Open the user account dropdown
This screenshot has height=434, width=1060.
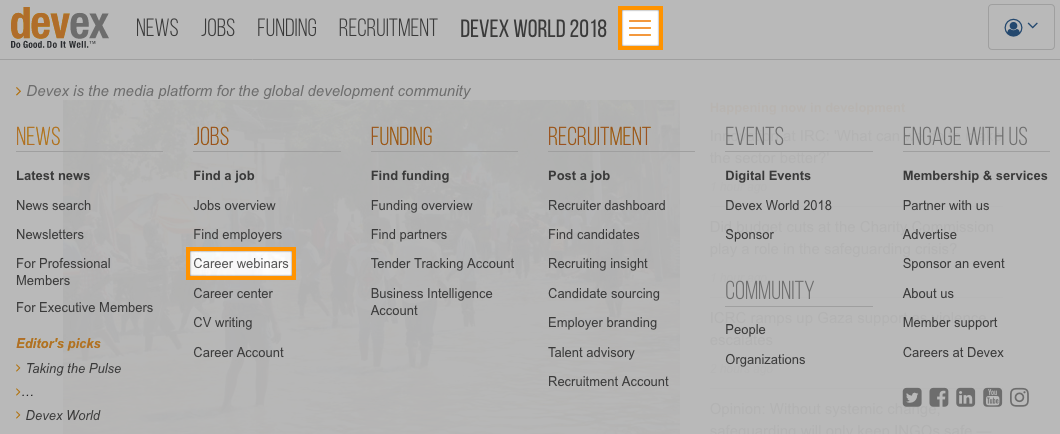1021,27
